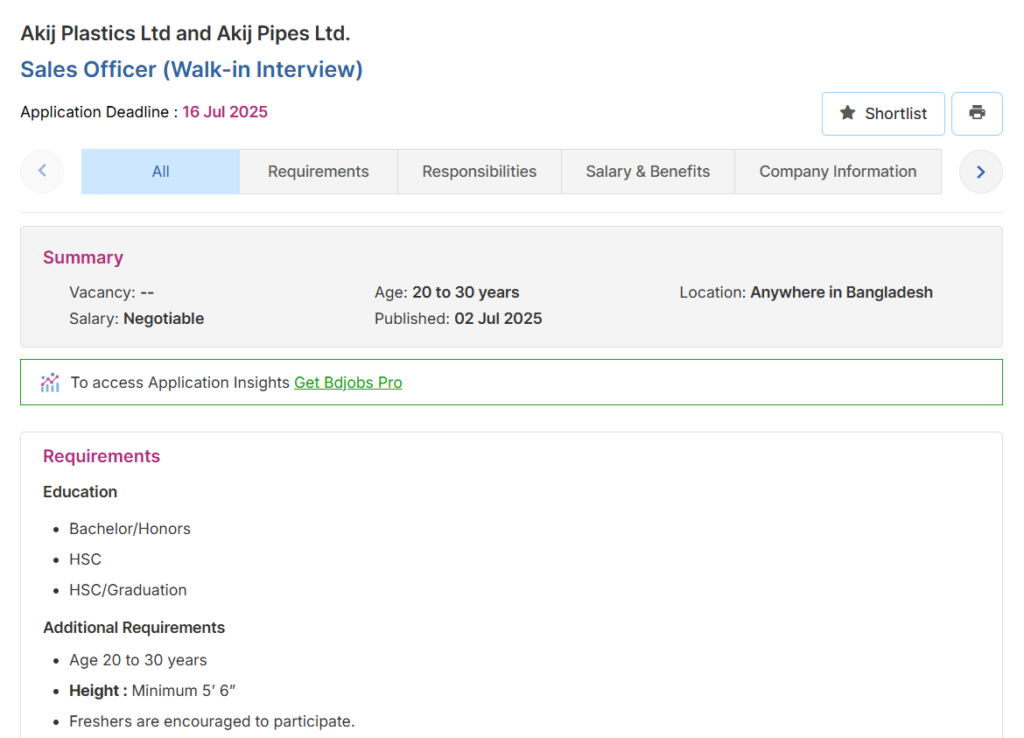Switch to the Requirements tab

point(318,171)
